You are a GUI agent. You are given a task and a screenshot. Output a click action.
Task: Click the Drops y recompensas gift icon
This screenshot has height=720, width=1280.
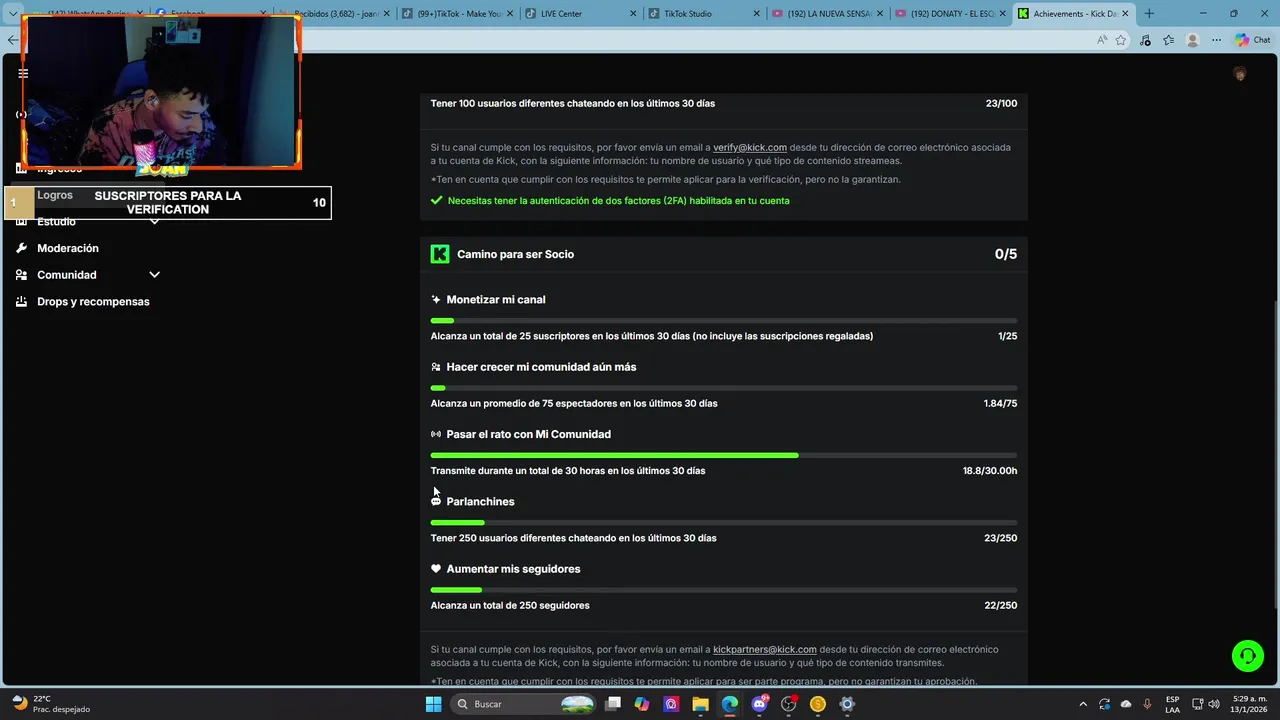[22, 302]
